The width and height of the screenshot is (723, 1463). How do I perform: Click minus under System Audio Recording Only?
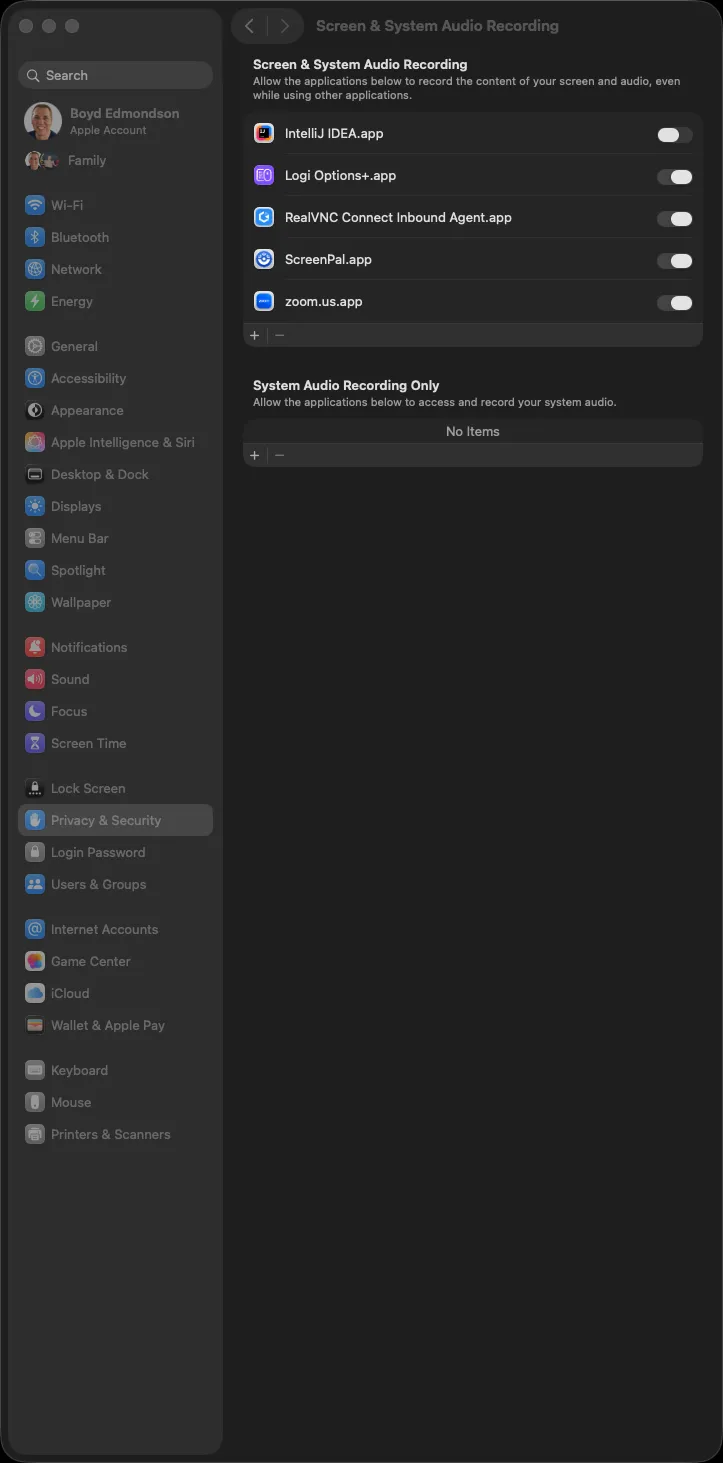click(279, 455)
